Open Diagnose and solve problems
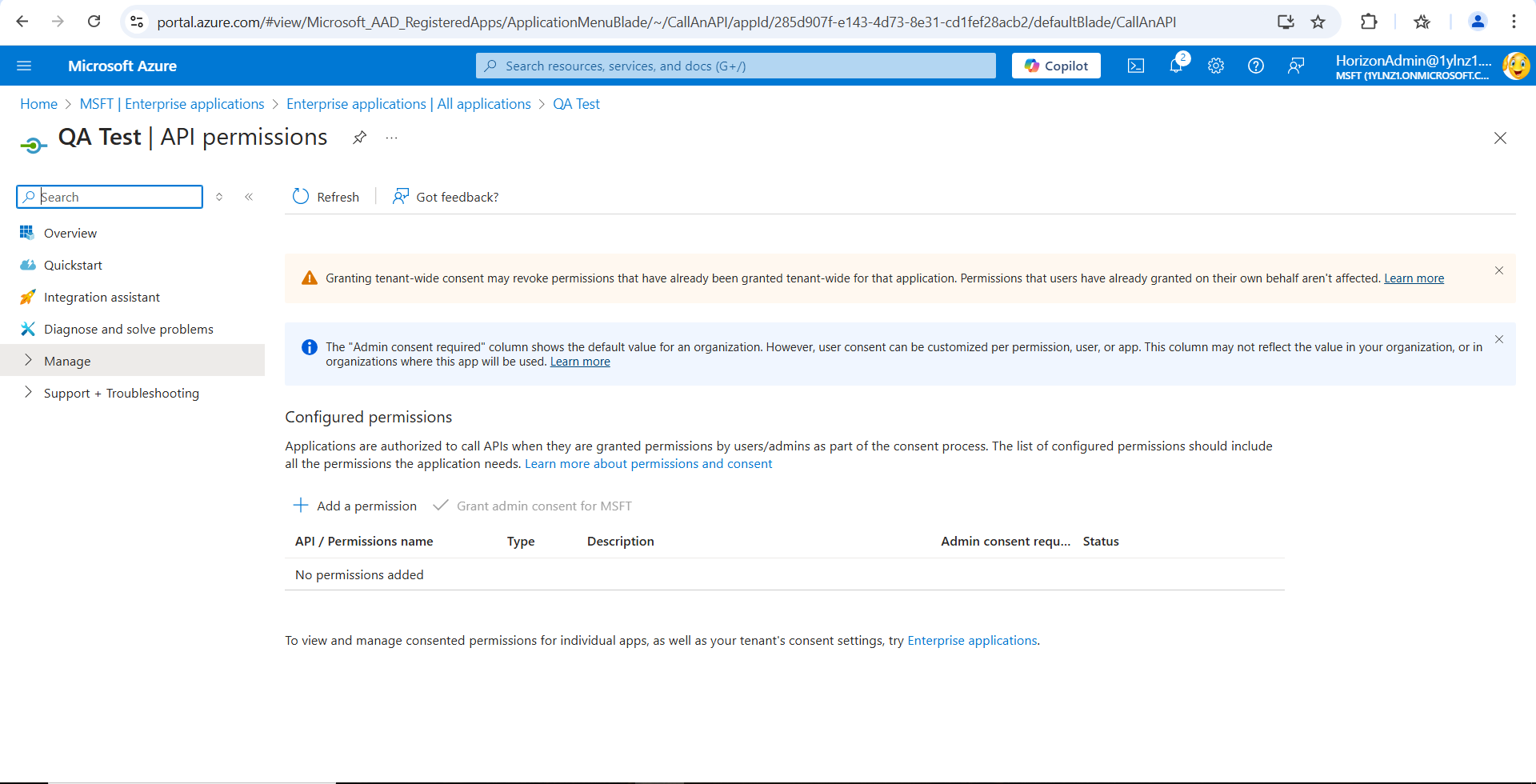 [x=128, y=329]
